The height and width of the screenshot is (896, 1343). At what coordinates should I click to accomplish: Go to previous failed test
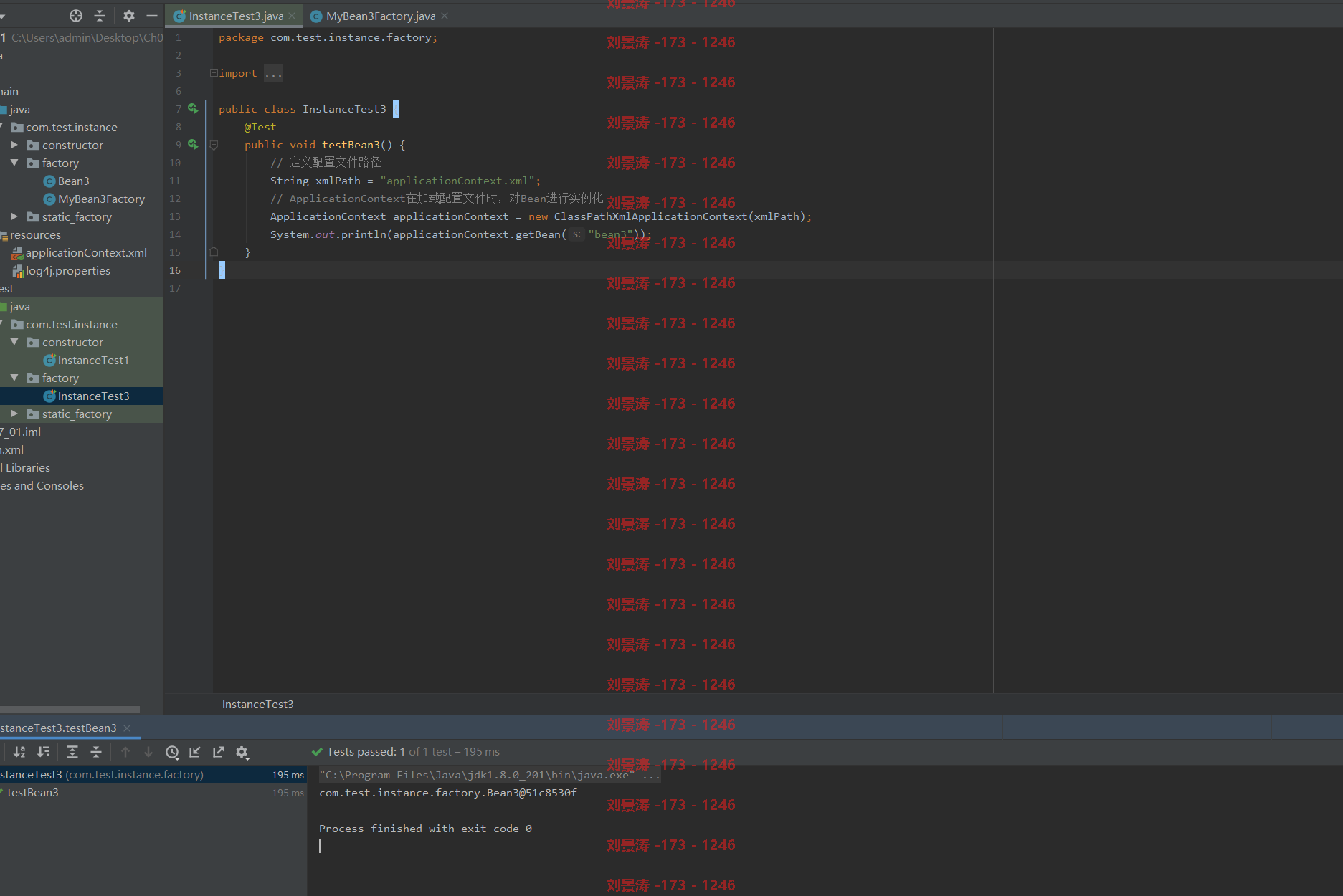(125, 752)
